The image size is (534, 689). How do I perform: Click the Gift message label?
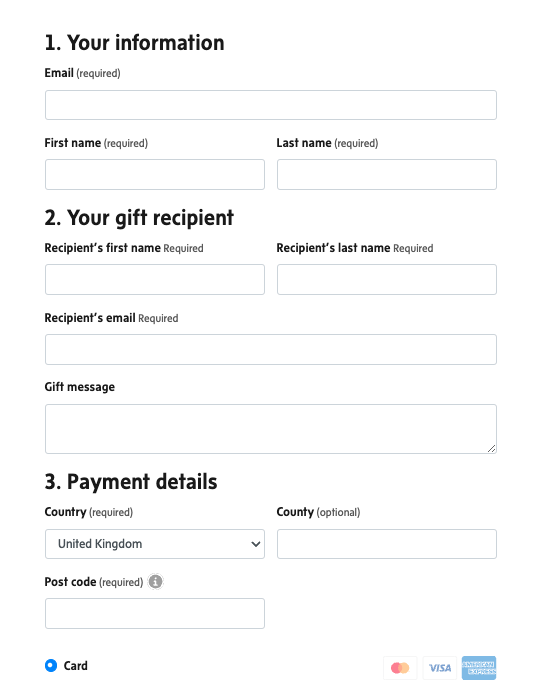80,387
